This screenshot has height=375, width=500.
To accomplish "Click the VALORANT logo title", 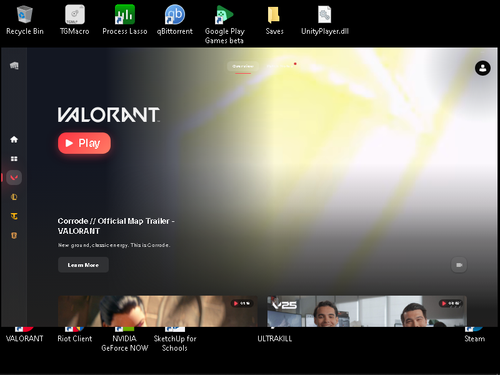I will pyautogui.click(x=109, y=115).
